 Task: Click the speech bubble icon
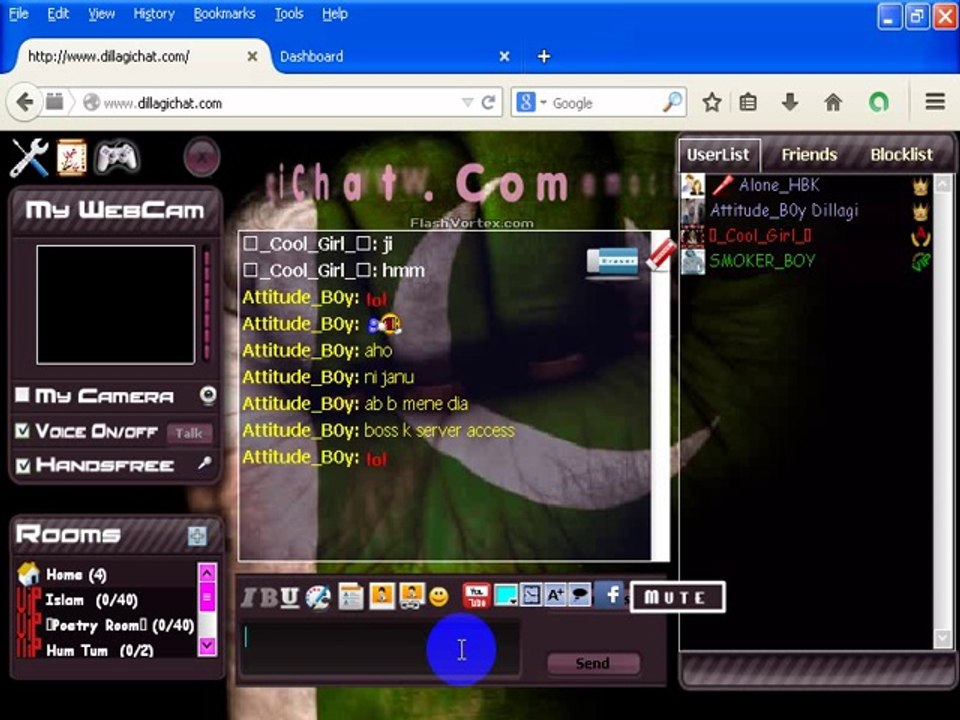(579, 595)
